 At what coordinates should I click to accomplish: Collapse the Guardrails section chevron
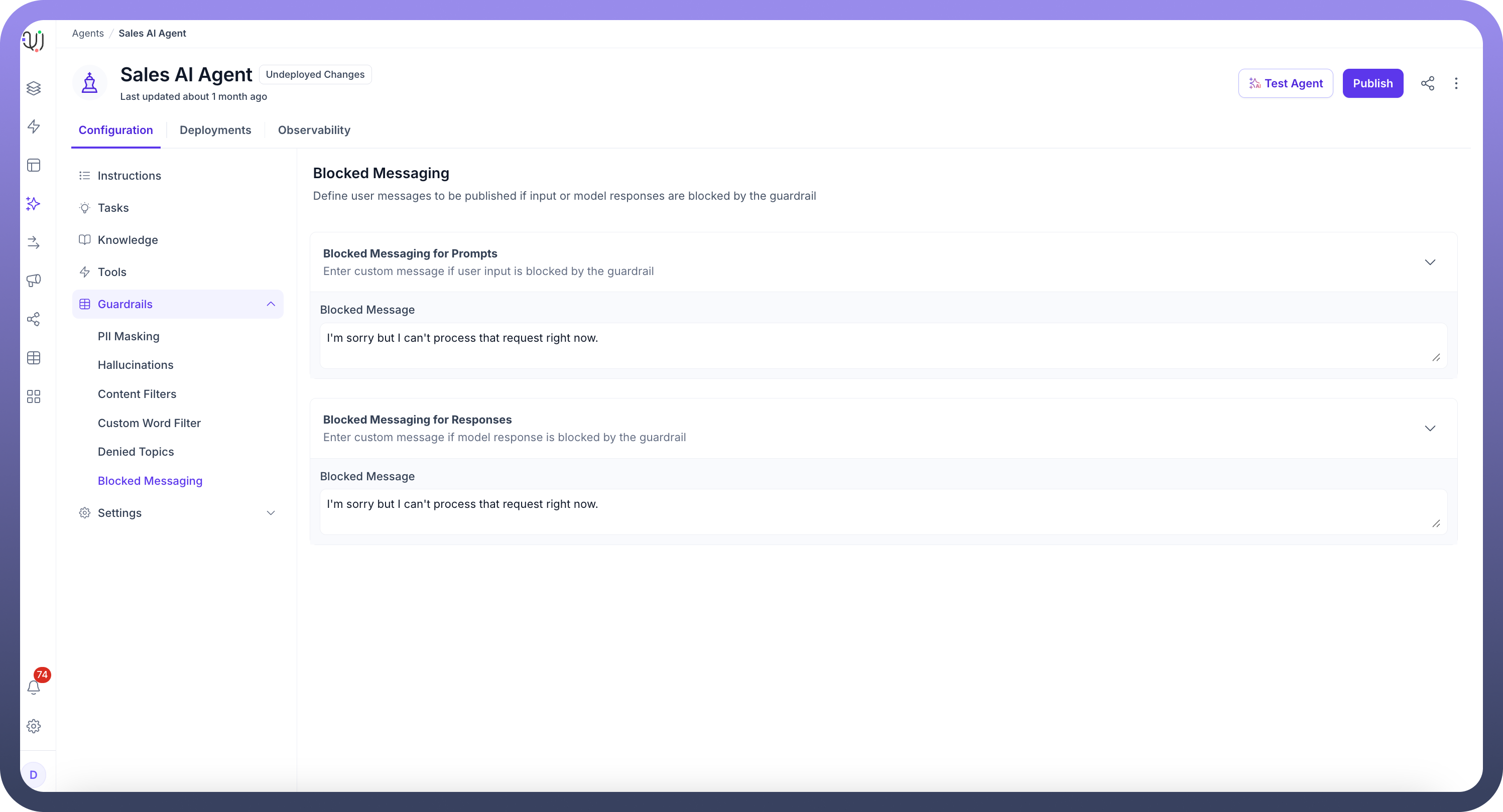[271, 304]
